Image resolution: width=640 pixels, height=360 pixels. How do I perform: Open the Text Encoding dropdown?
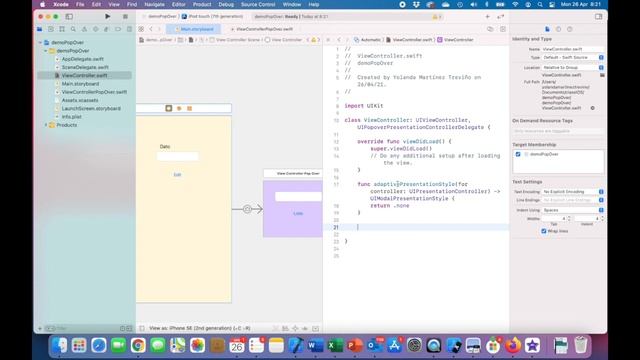point(573,191)
